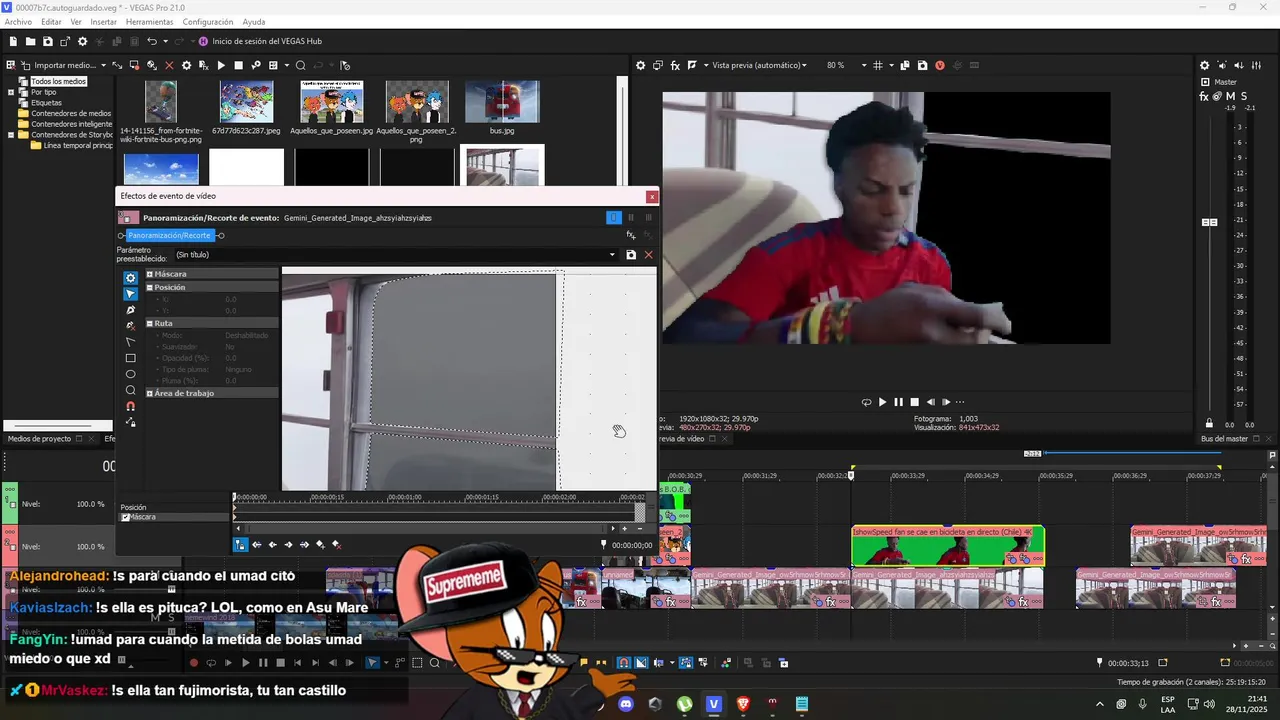This screenshot has width=1280, height=720.
Task: Collapse the Posición property group
Action: [150, 287]
